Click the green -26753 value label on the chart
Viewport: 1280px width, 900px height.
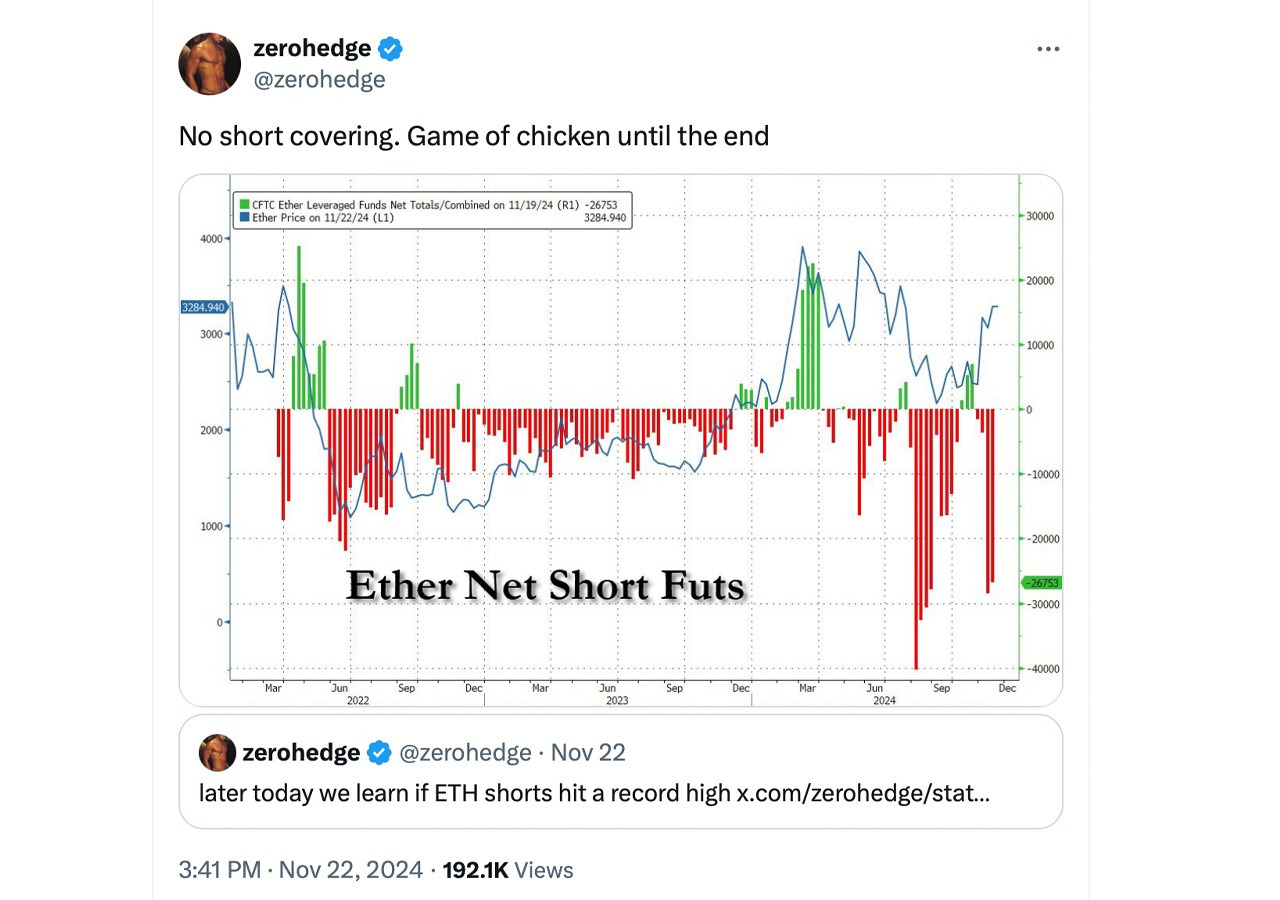coord(1041,582)
